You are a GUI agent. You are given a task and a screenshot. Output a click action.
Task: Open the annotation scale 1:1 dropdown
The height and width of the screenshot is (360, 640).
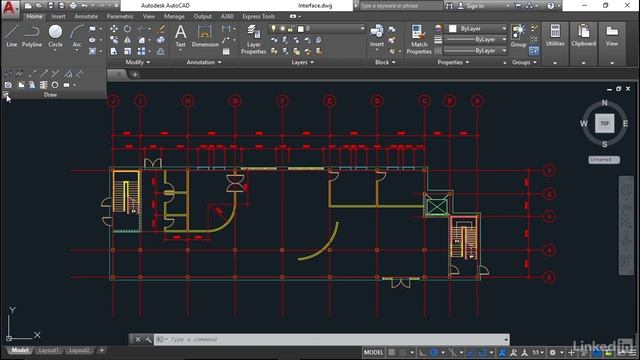[x=537, y=352]
